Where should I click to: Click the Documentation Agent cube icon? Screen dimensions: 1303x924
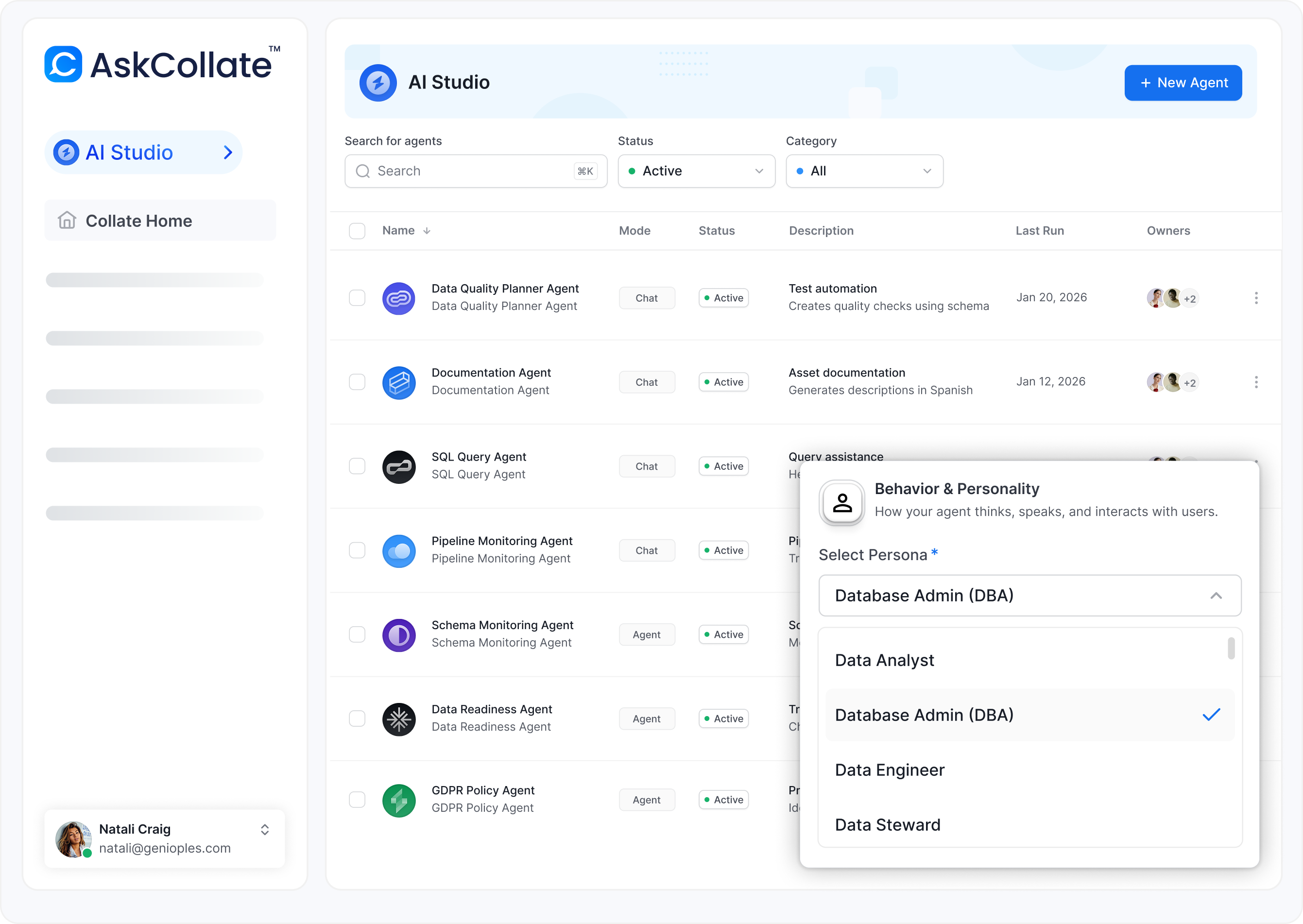[x=398, y=382]
